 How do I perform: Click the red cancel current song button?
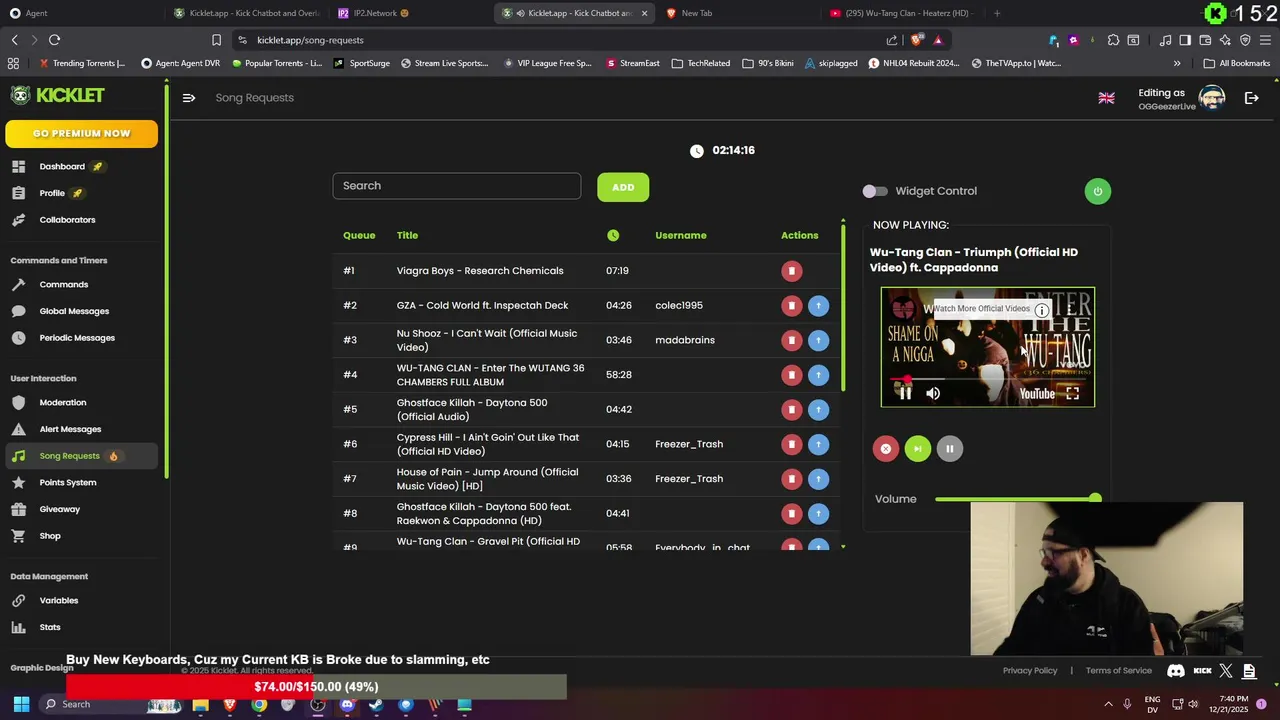885,449
